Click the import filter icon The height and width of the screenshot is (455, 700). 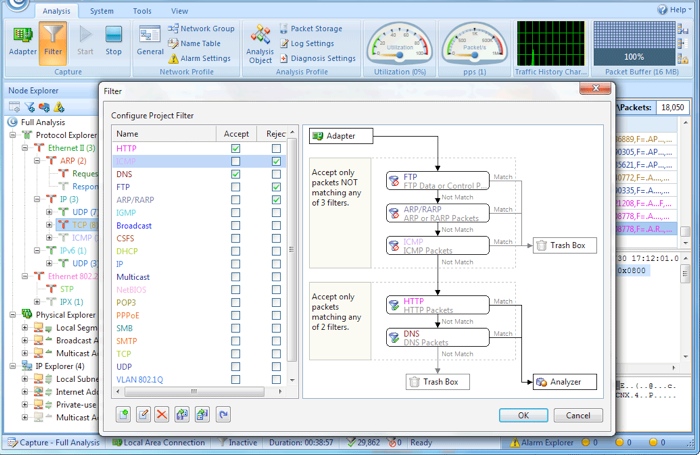(x=182, y=415)
